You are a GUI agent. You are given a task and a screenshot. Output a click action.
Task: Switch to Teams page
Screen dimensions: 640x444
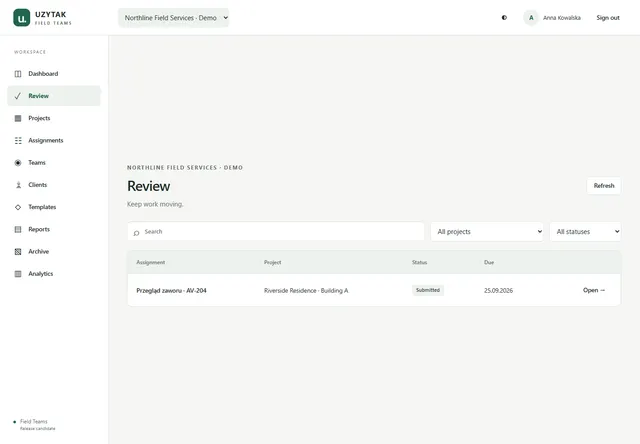click(54, 163)
